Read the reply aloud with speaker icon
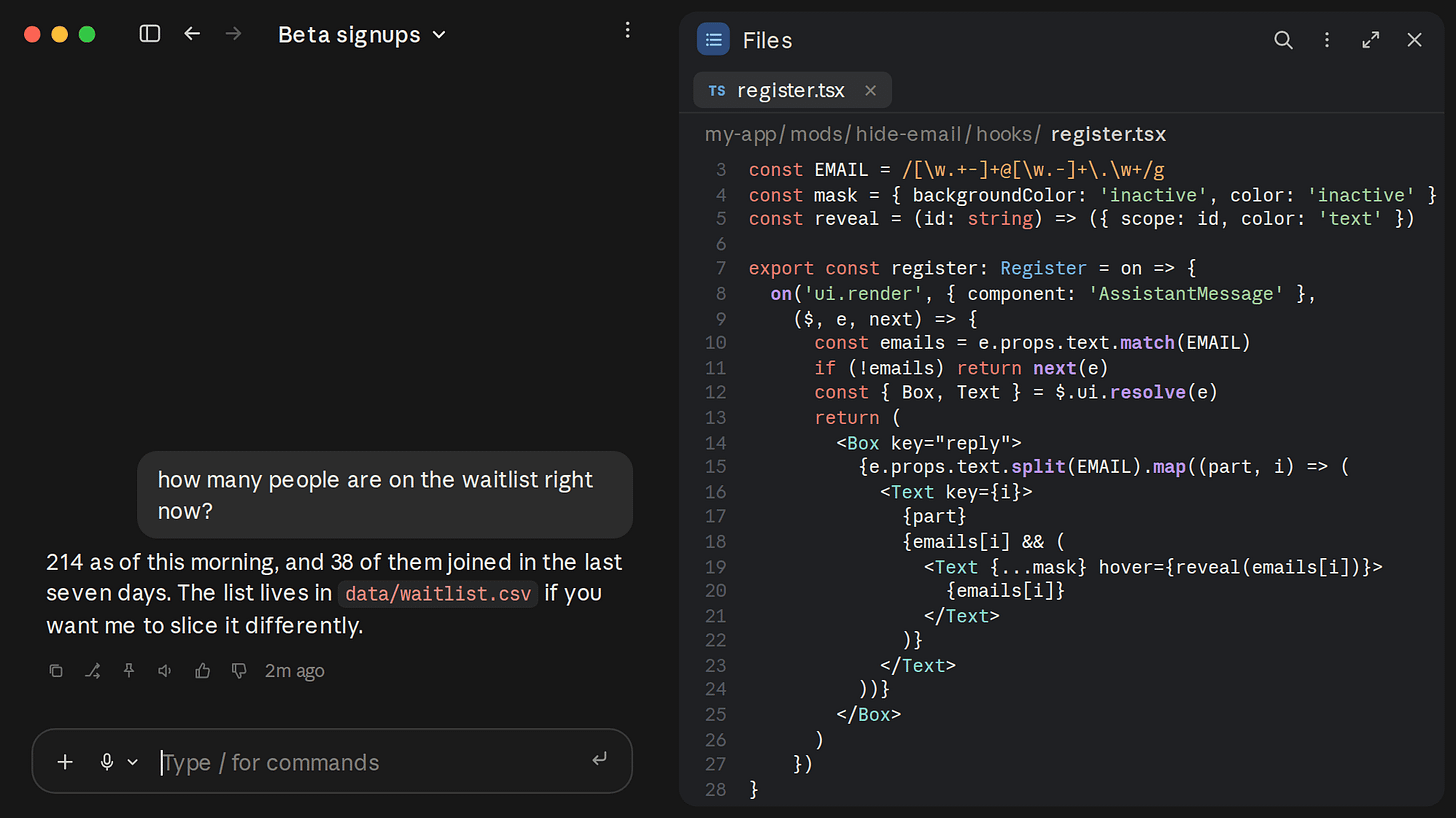The width and height of the screenshot is (1456, 818). click(x=165, y=671)
